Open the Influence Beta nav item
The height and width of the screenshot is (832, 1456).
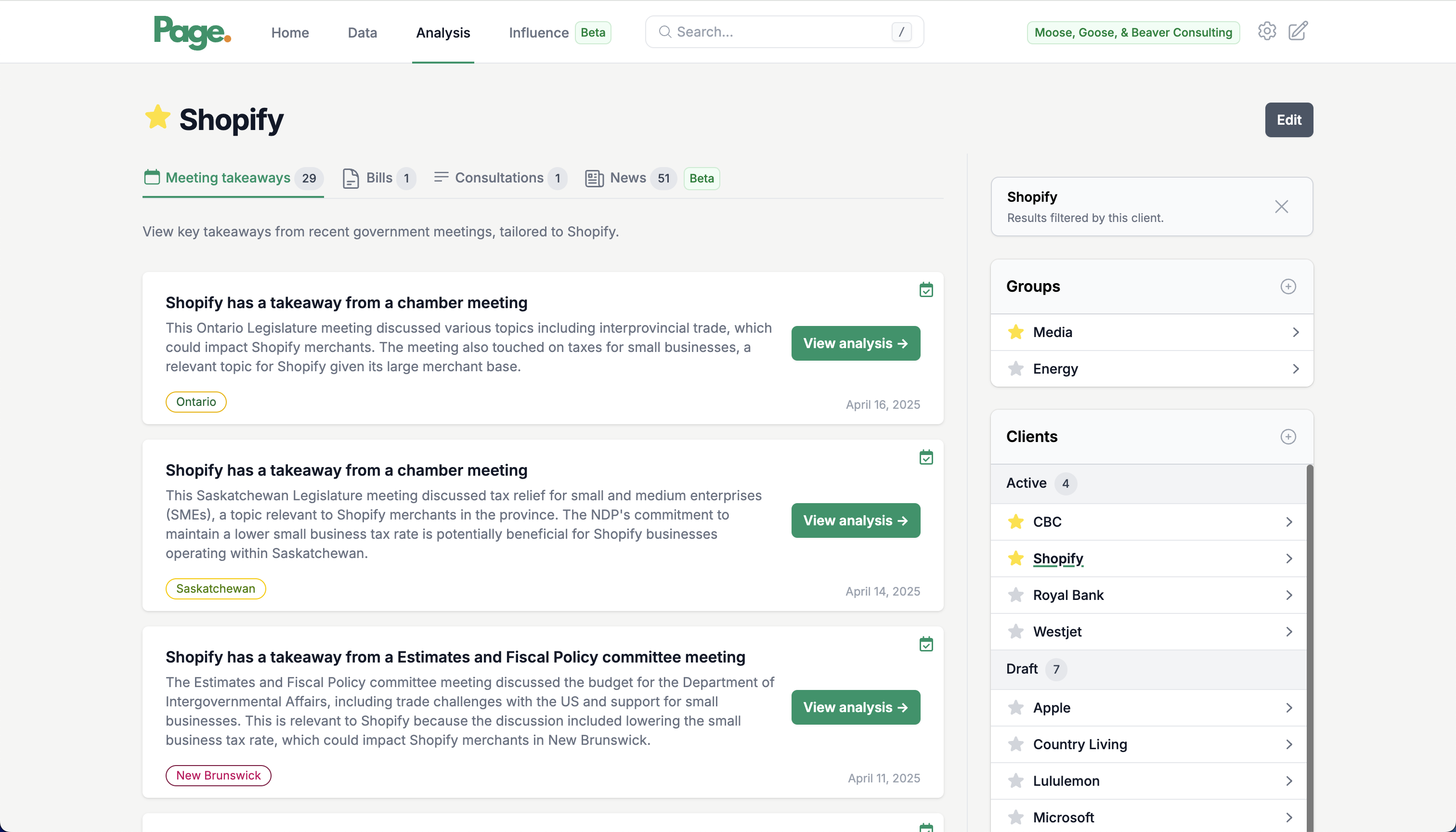coord(559,33)
